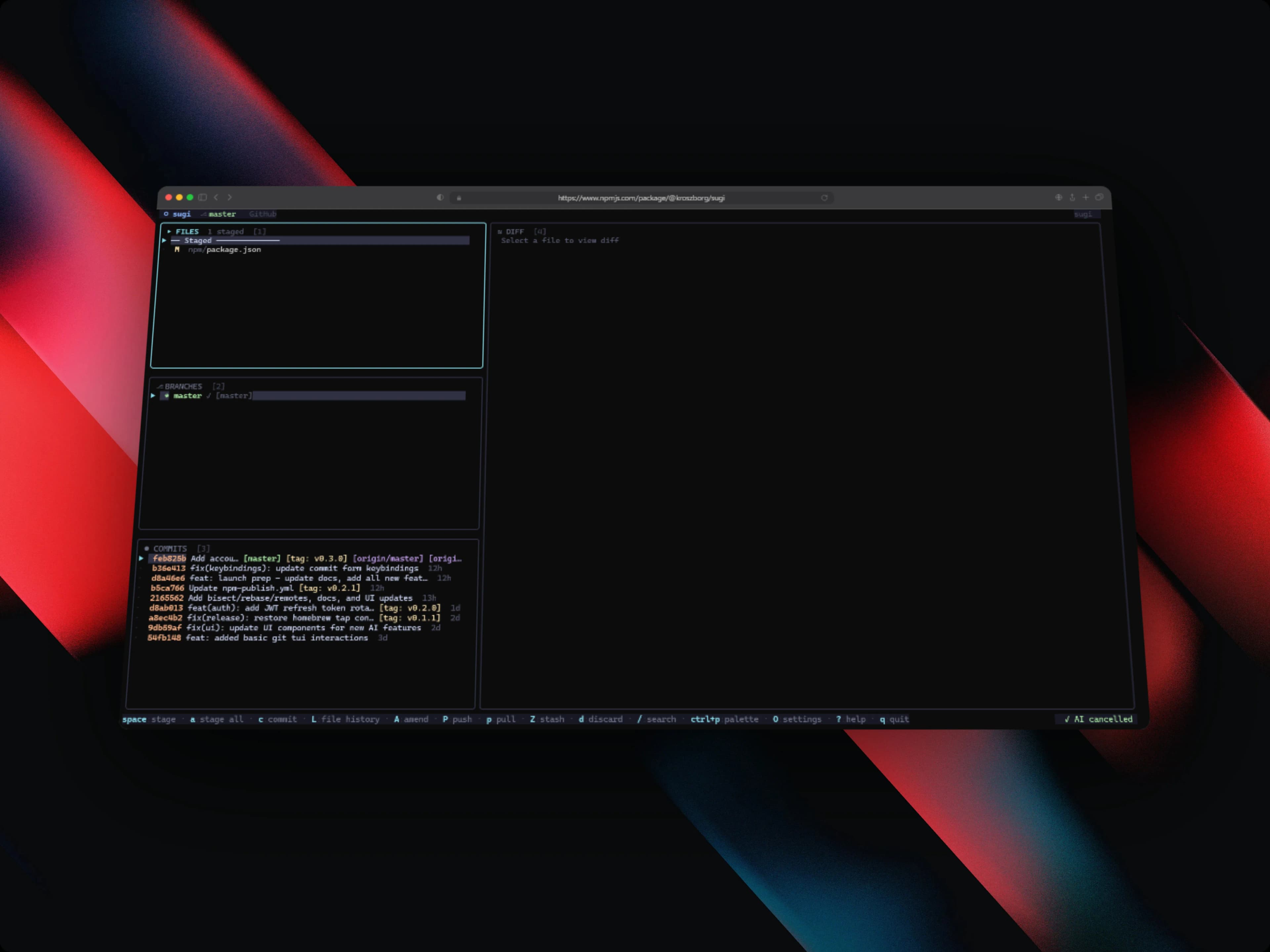Click the 'd discard' shortcut hint
Image resolution: width=1270 pixels, height=952 pixels.
pos(601,720)
